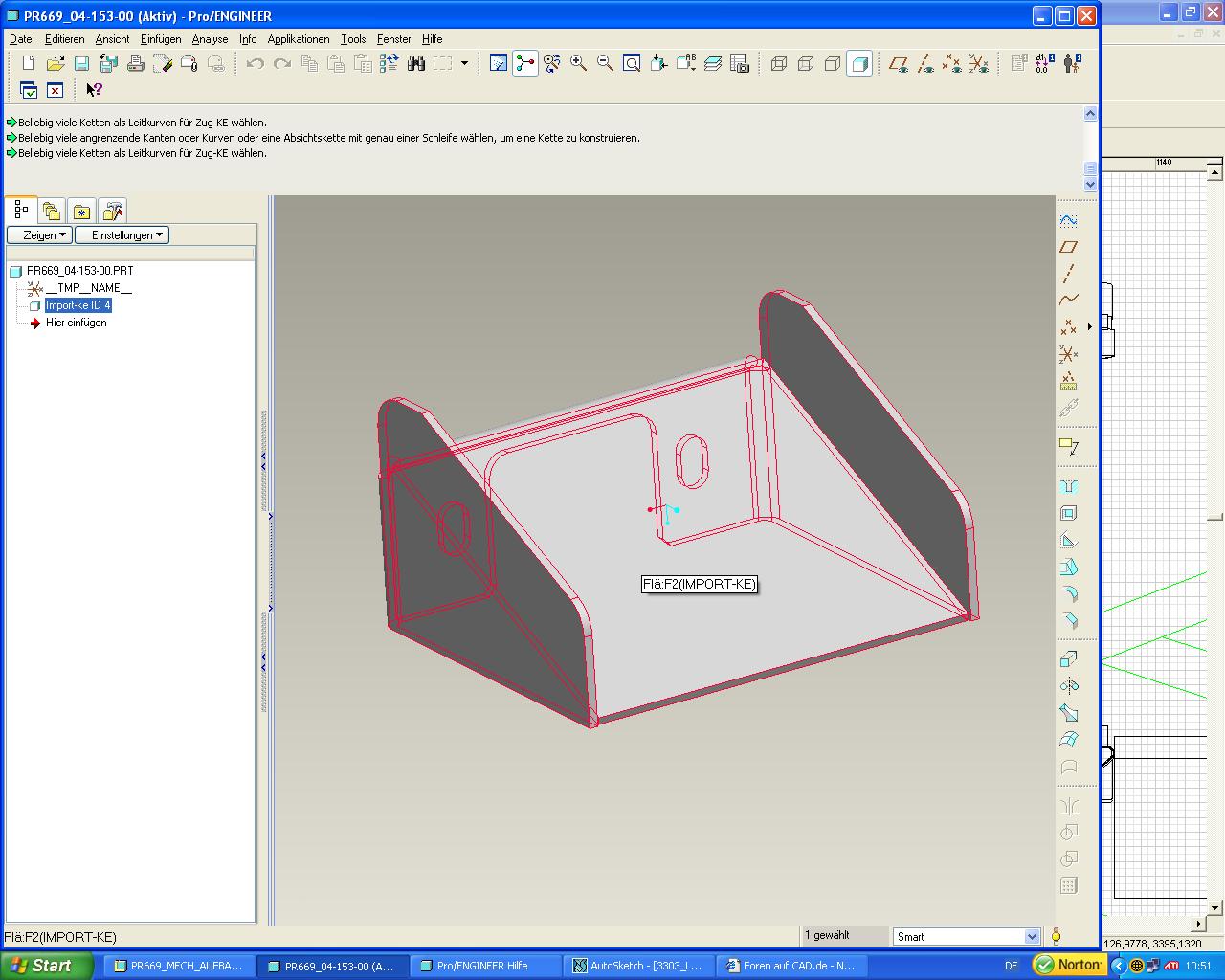The width and height of the screenshot is (1225, 980).
Task: Open the Analyse menu
Action: pos(210,39)
